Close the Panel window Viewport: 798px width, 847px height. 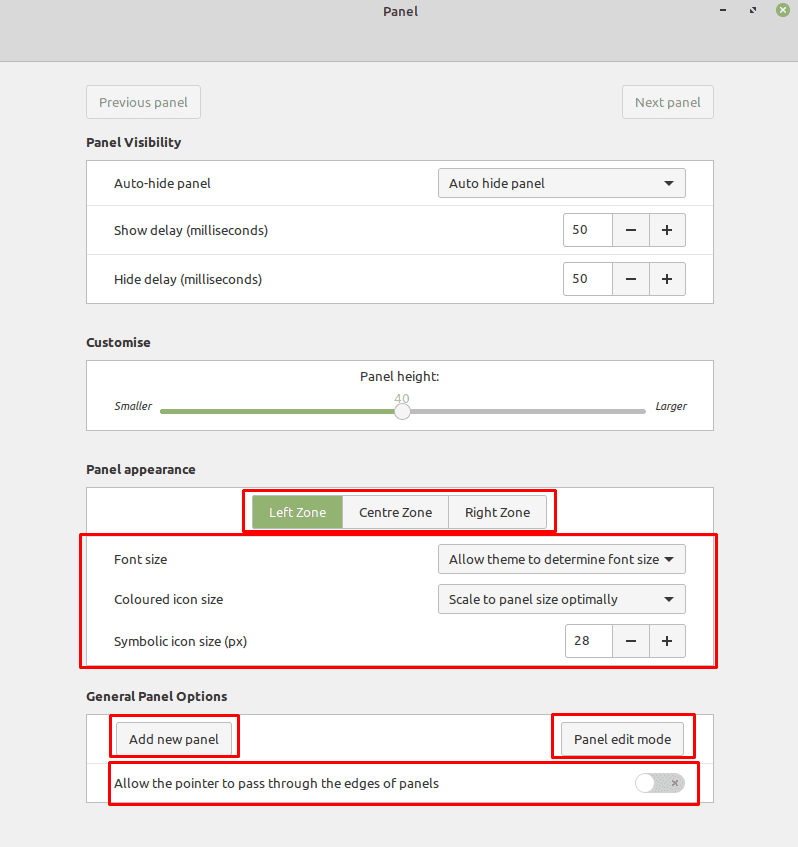(x=783, y=10)
